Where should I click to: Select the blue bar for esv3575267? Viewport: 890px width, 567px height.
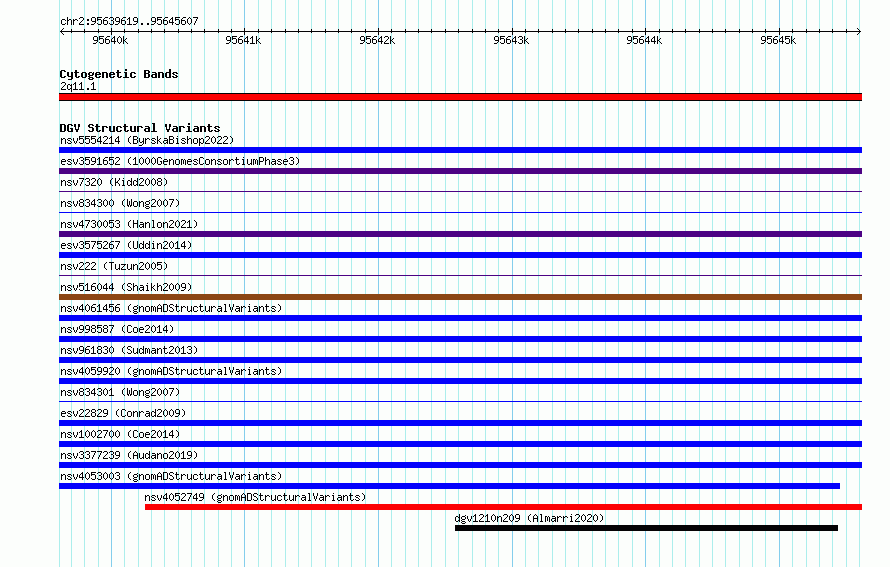pyautogui.click(x=460, y=255)
